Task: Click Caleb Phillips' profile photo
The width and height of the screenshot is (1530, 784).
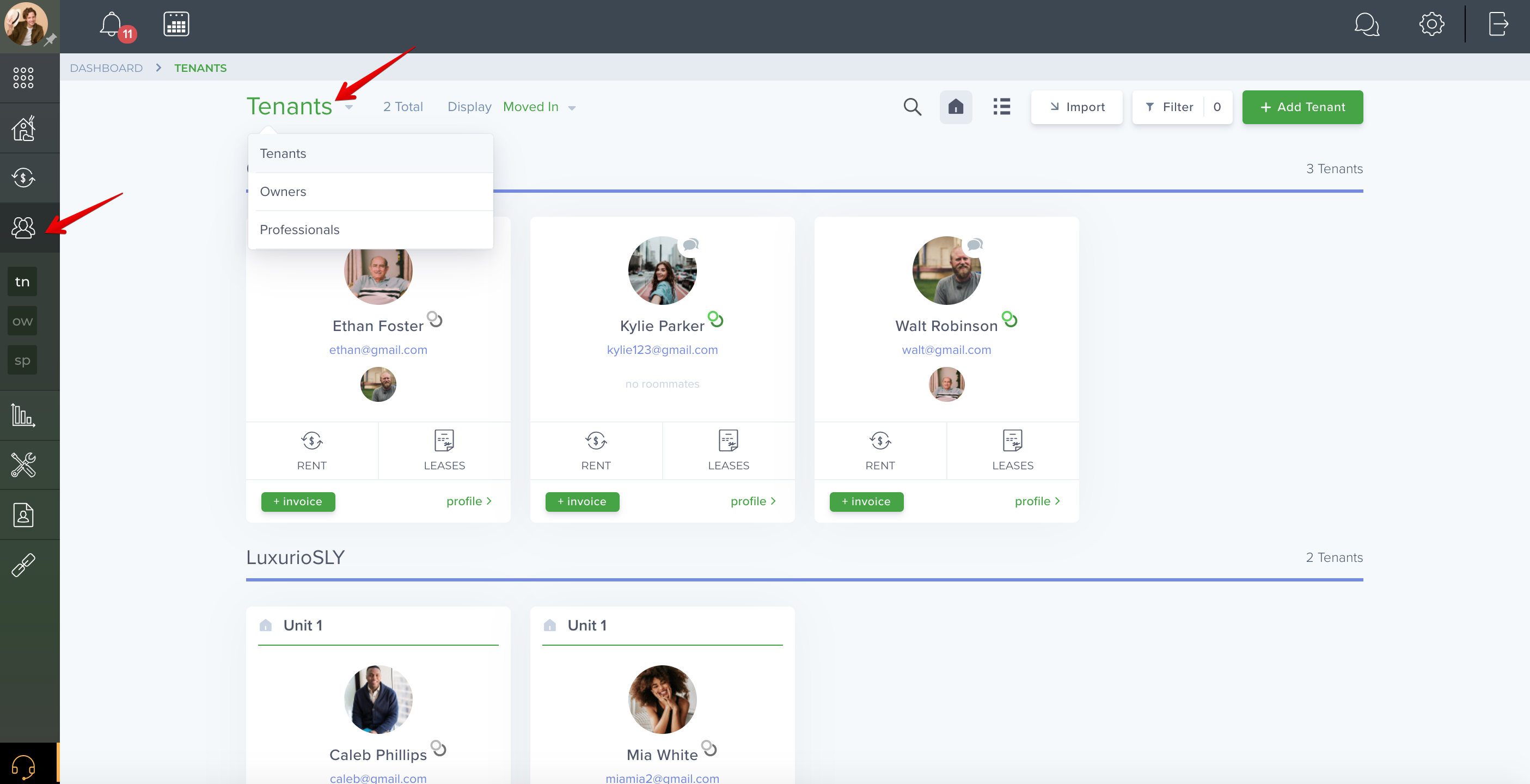Action: point(378,699)
